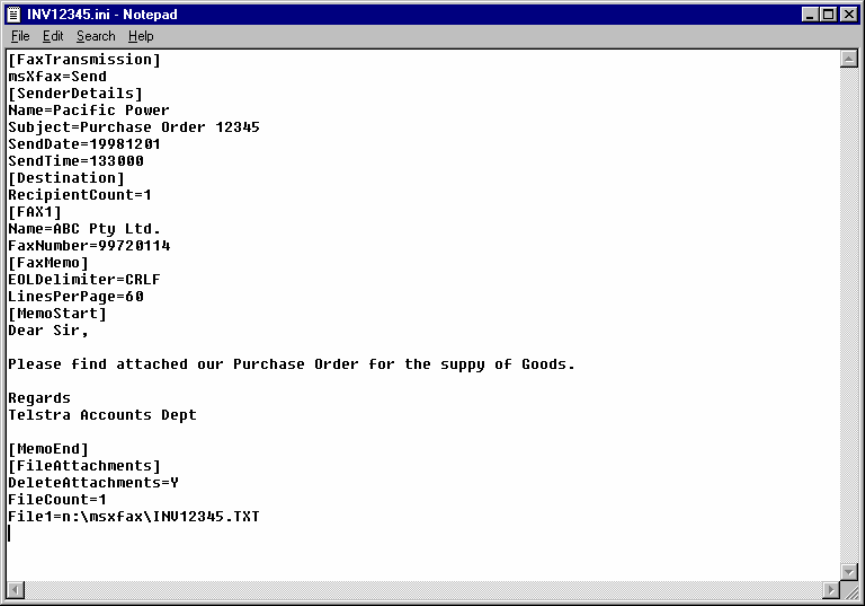Click the word 'Please' in the memo
The height and width of the screenshot is (606, 865).
pos(35,364)
